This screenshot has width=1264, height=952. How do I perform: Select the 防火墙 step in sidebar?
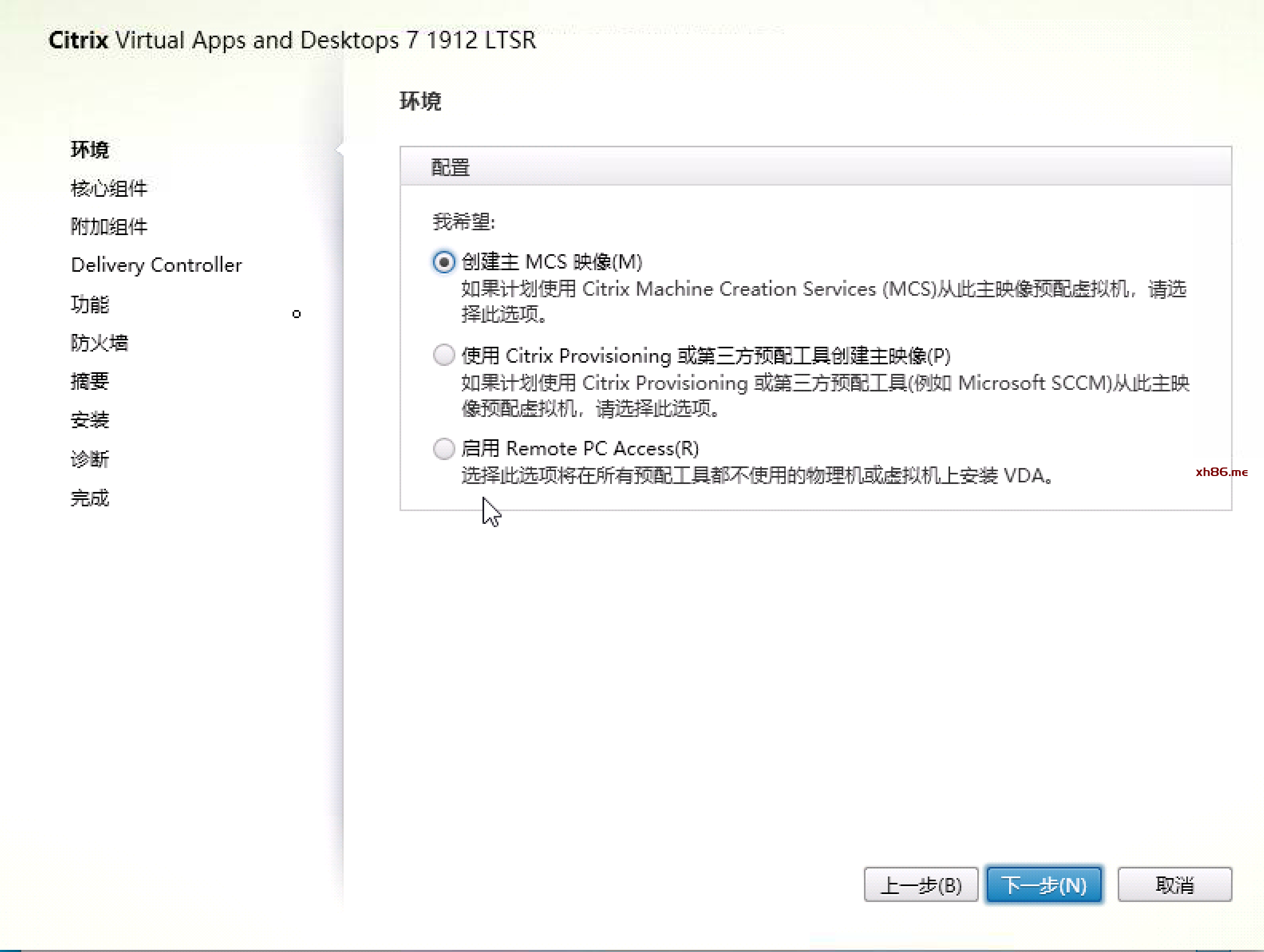click(x=99, y=343)
